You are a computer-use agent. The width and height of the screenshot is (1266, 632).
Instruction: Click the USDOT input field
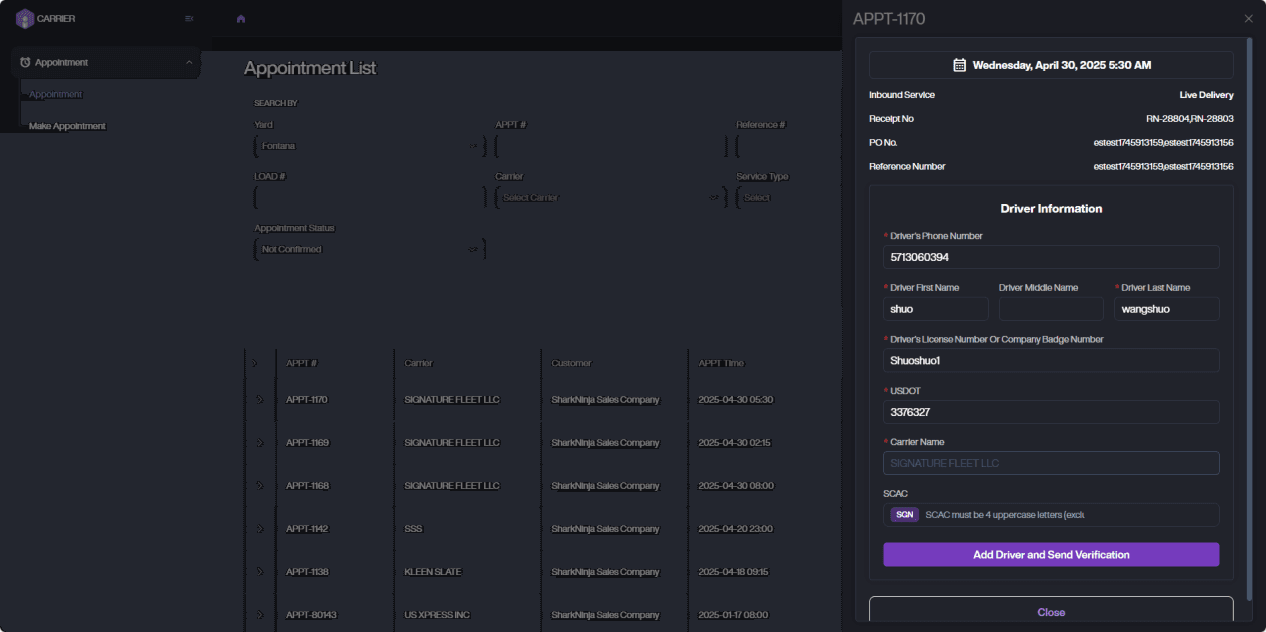pyautogui.click(x=1050, y=412)
